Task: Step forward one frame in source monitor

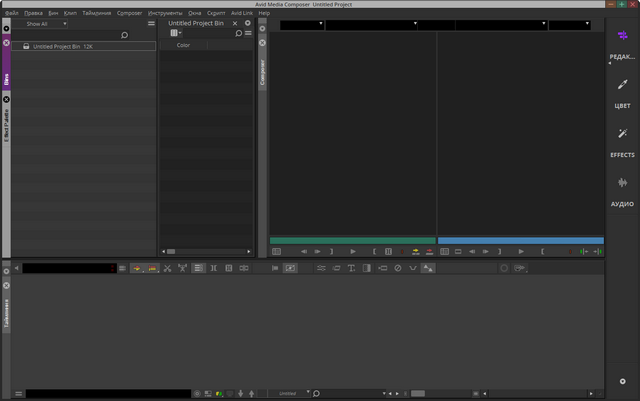Action: coord(318,252)
